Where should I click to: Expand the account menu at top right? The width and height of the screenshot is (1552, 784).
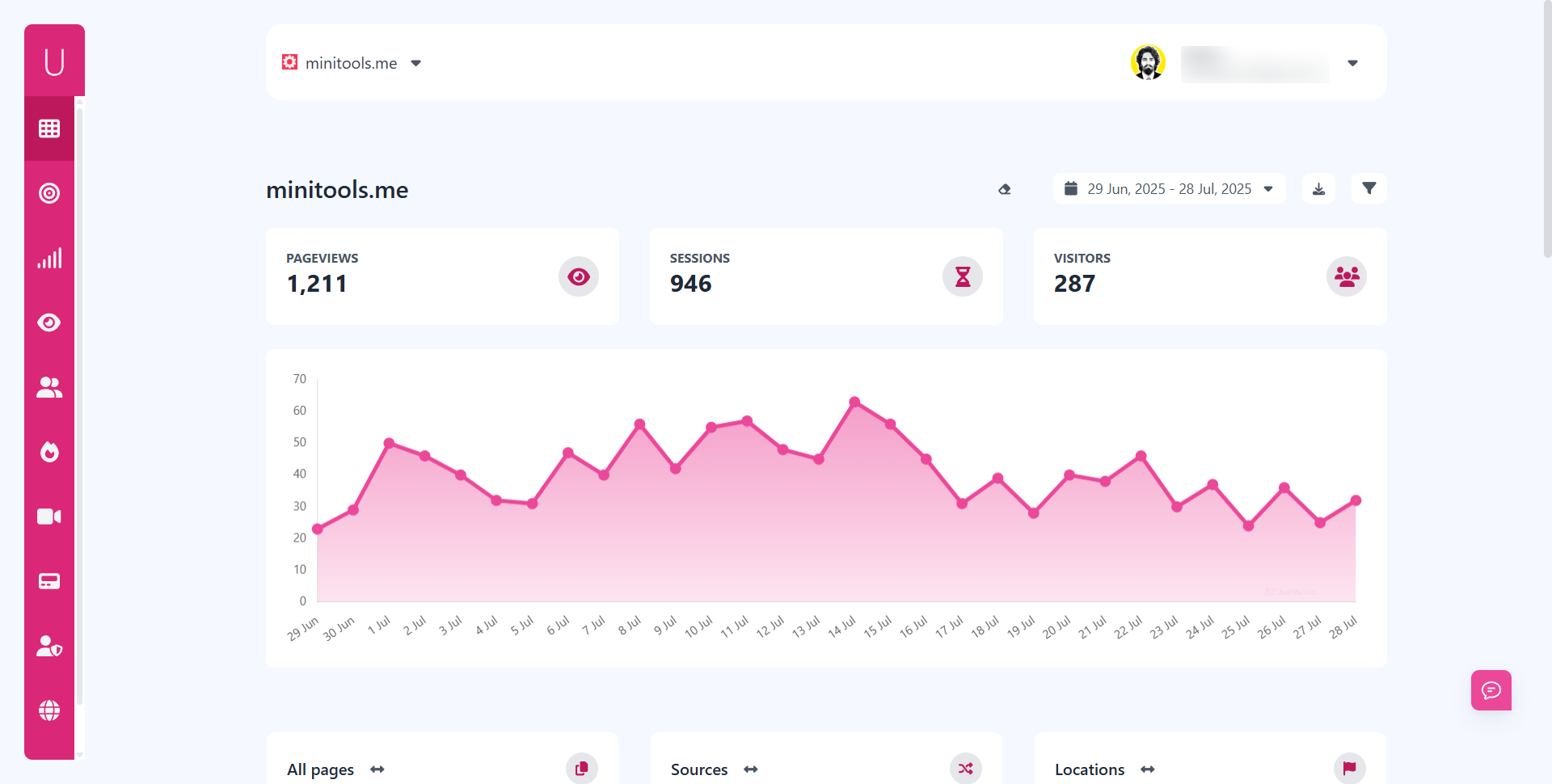pyautogui.click(x=1352, y=63)
